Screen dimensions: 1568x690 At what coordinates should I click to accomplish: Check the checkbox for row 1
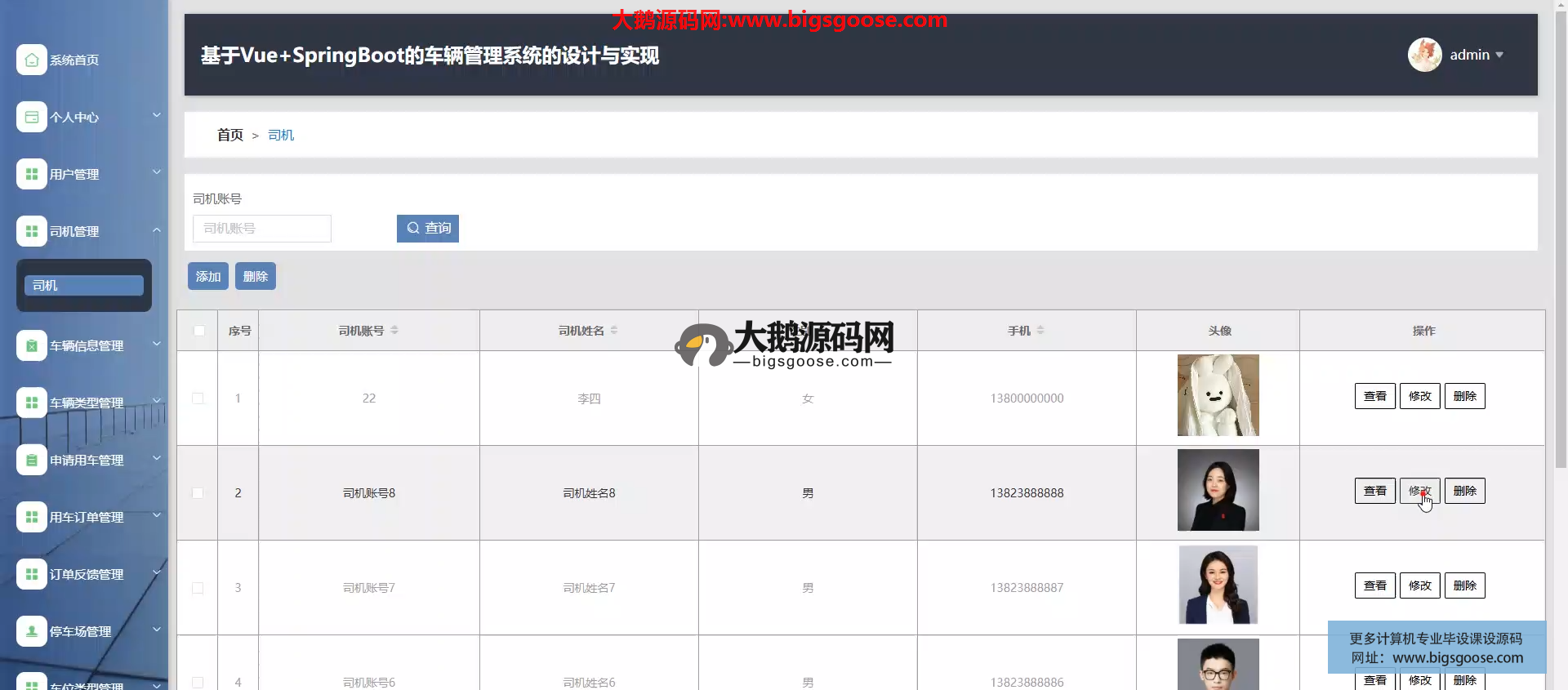[x=198, y=398]
